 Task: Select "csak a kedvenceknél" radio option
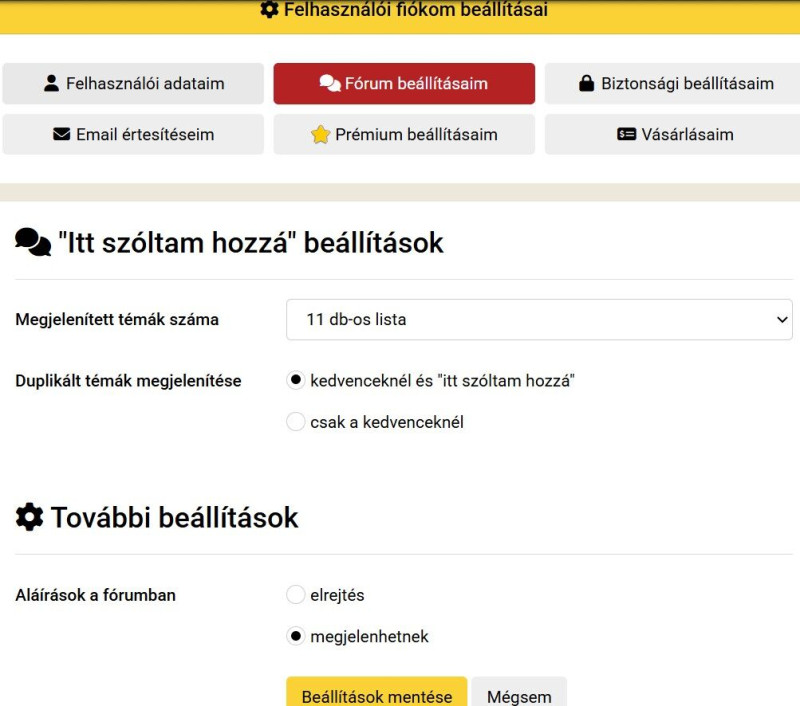click(x=295, y=422)
